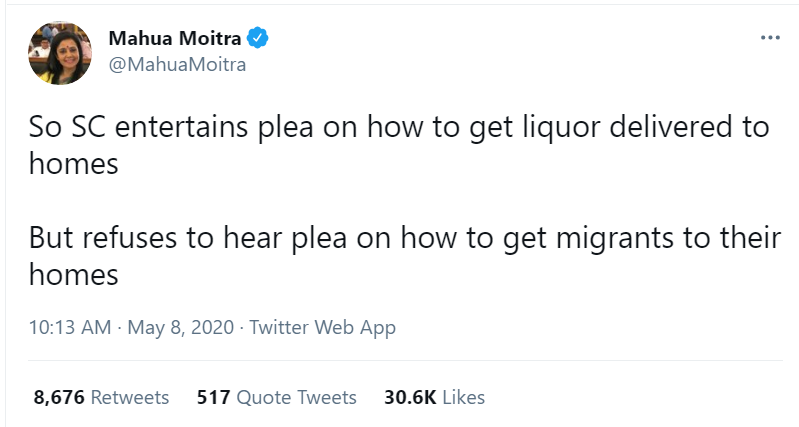Click the liquor delivery sentence of the tweet
Image resolution: width=799 pixels, height=427 pixels.
398,145
